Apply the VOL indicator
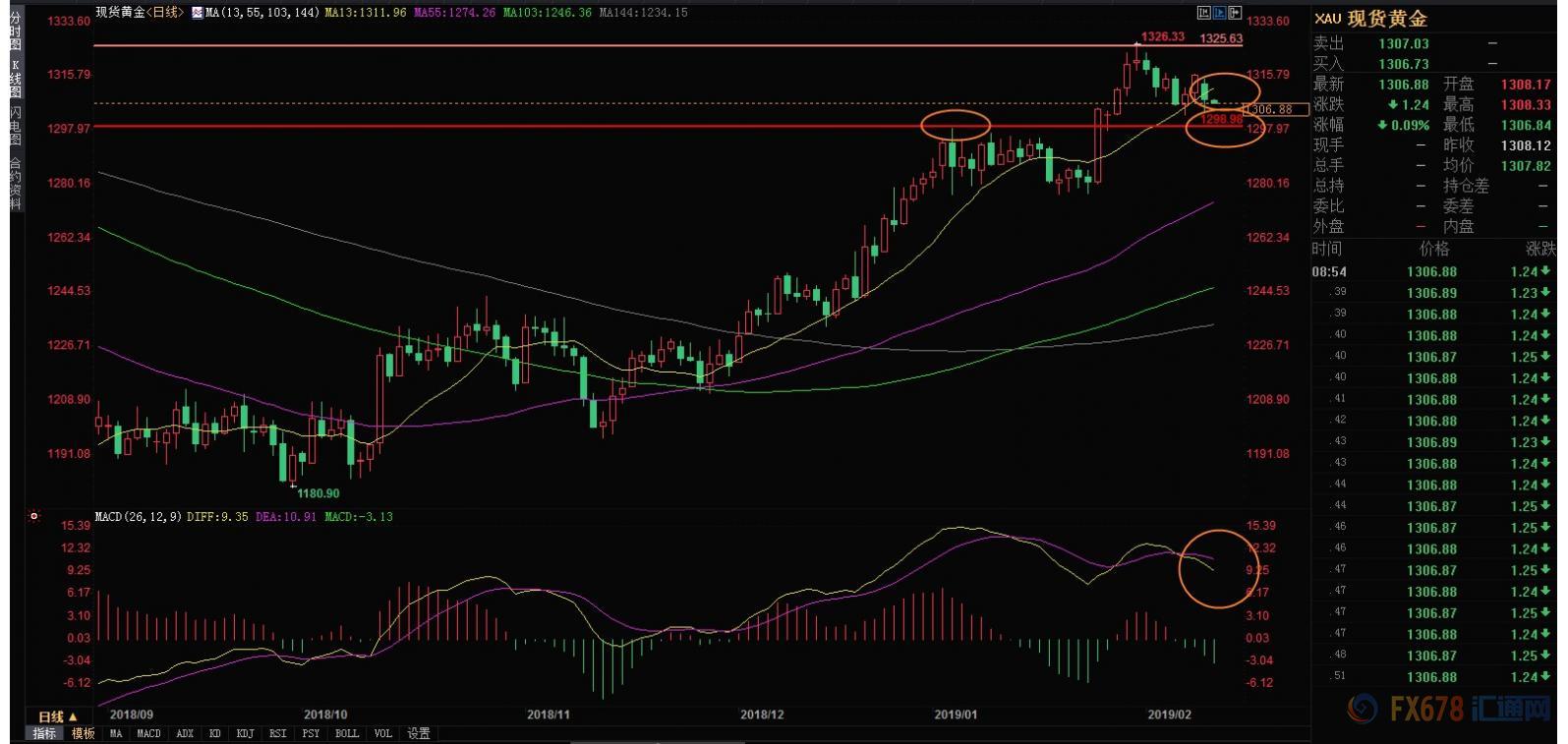The image size is (1568, 744). tap(383, 734)
